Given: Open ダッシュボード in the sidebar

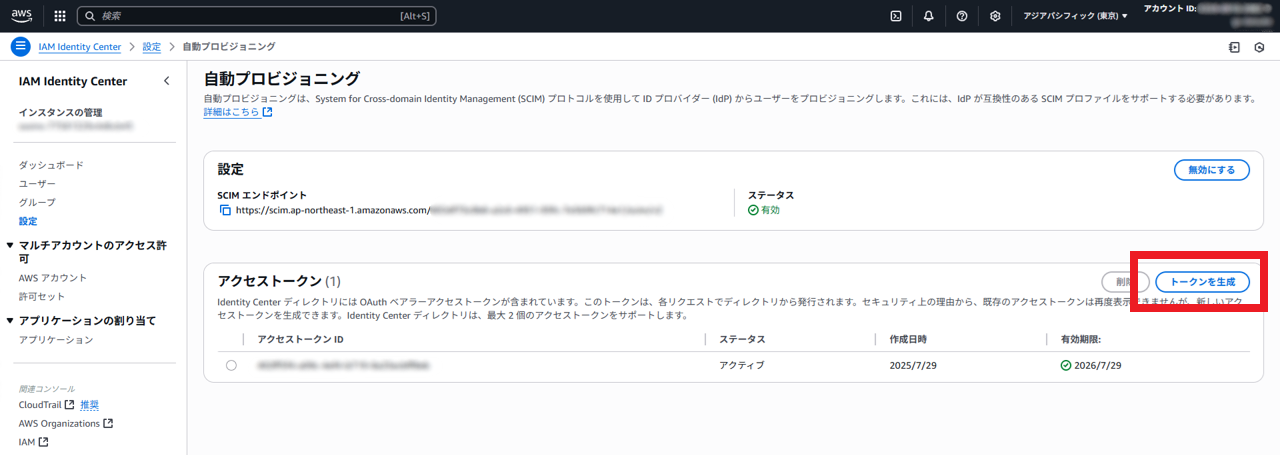Looking at the screenshot, I should (51, 165).
